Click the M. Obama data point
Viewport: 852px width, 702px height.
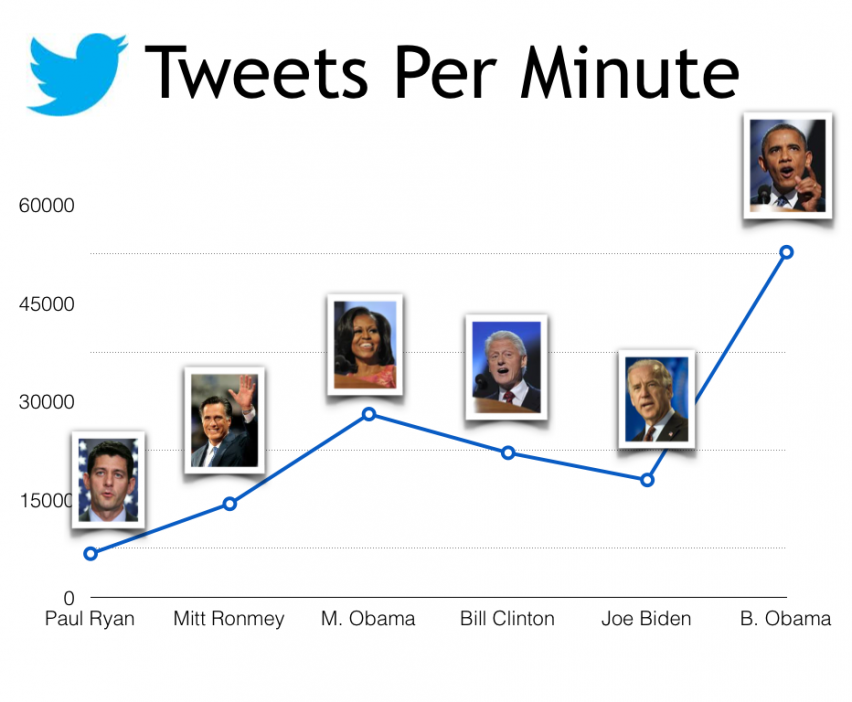click(x=368, y=413)
